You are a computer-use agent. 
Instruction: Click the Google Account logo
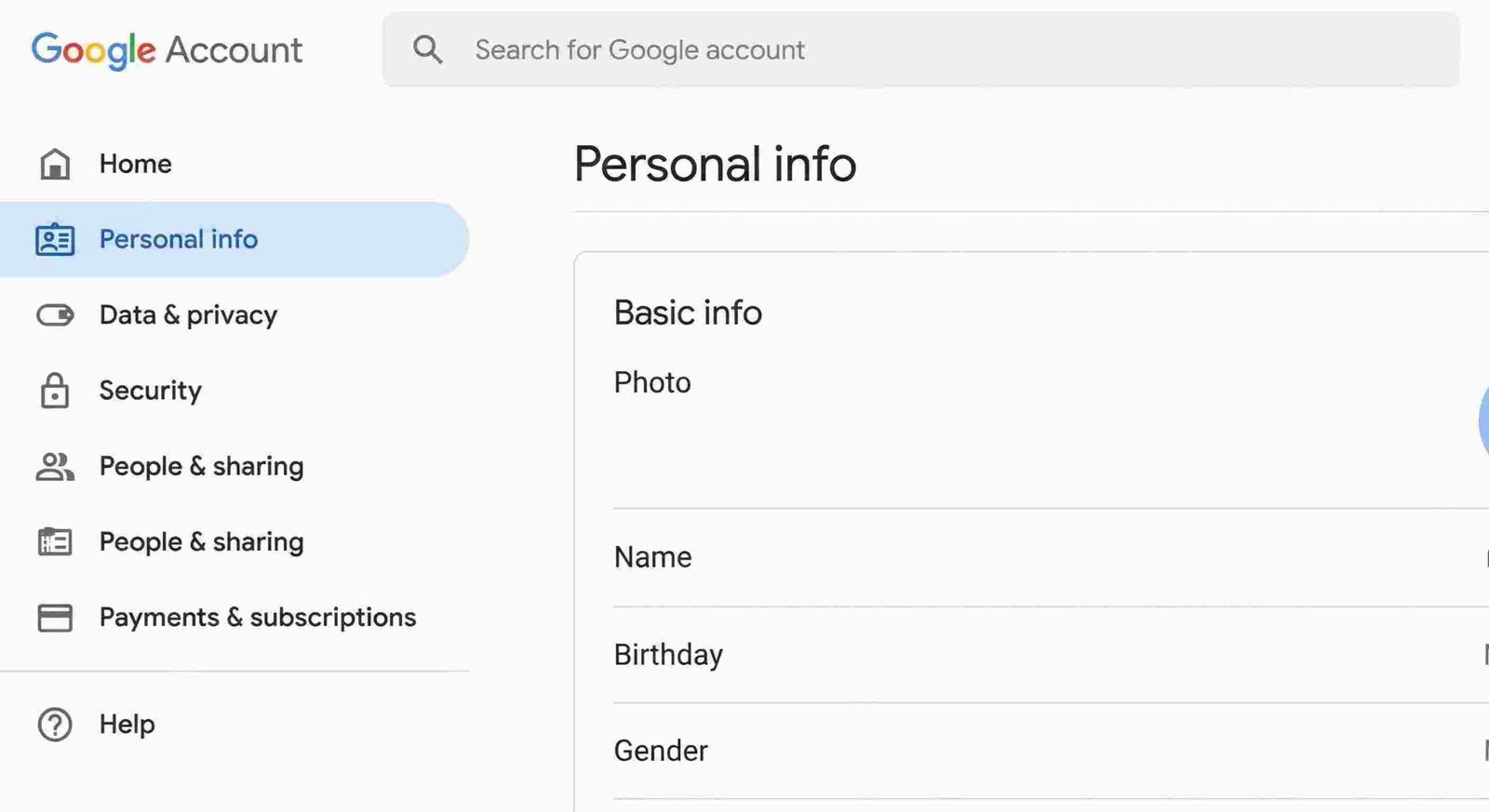(x=168, y=49)
